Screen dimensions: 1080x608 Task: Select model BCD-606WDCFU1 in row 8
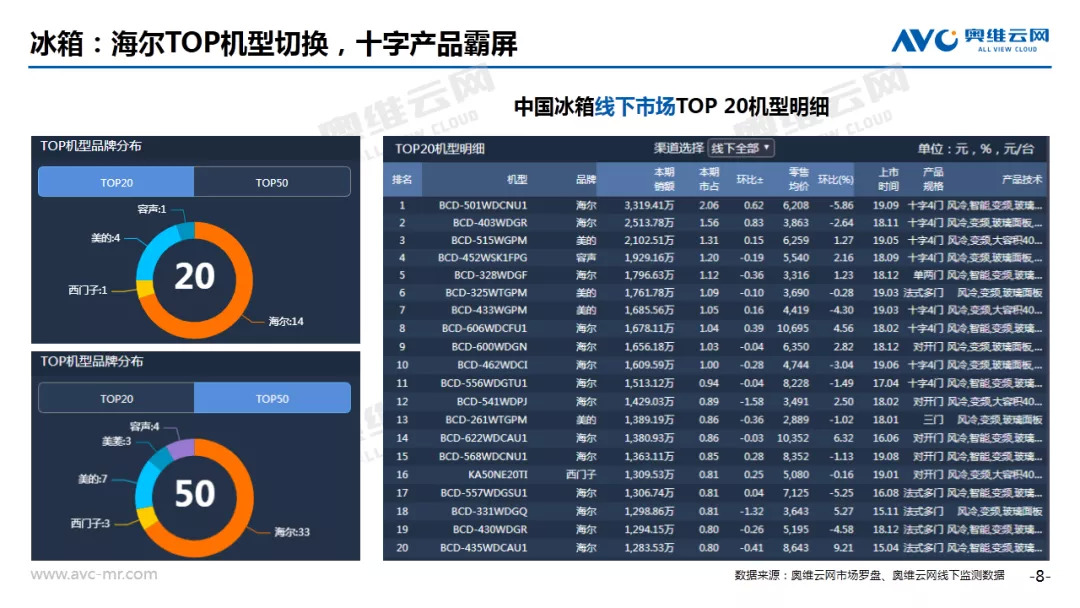click(x=484, y=328)
